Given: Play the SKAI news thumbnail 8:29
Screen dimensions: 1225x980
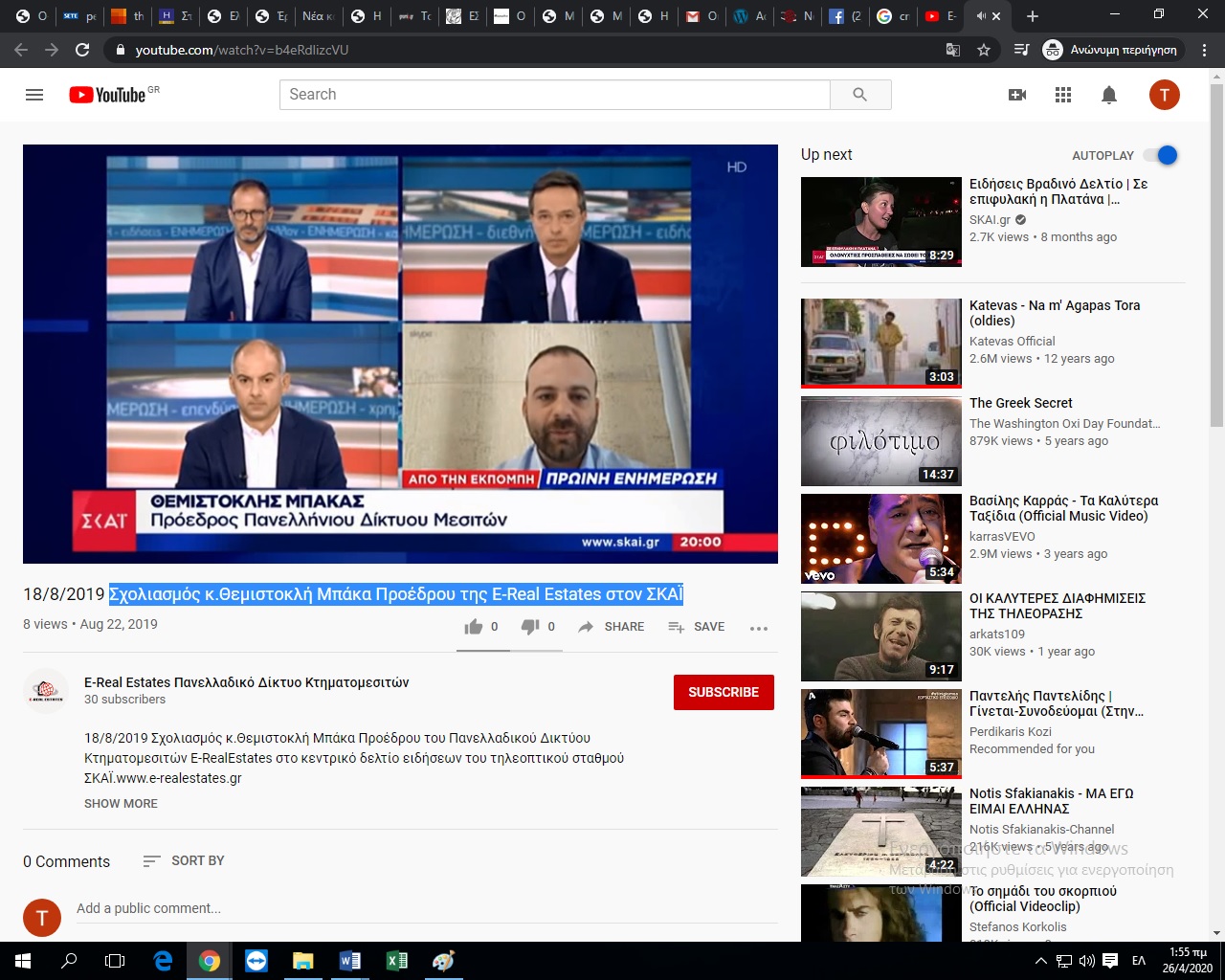Looking at the screenshot, I should click(x=881, y=222).
